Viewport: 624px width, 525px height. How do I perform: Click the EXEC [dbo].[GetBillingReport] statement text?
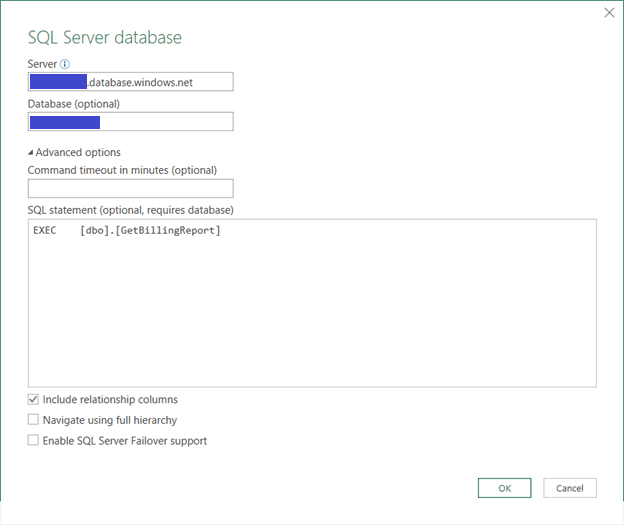[127, 230]
